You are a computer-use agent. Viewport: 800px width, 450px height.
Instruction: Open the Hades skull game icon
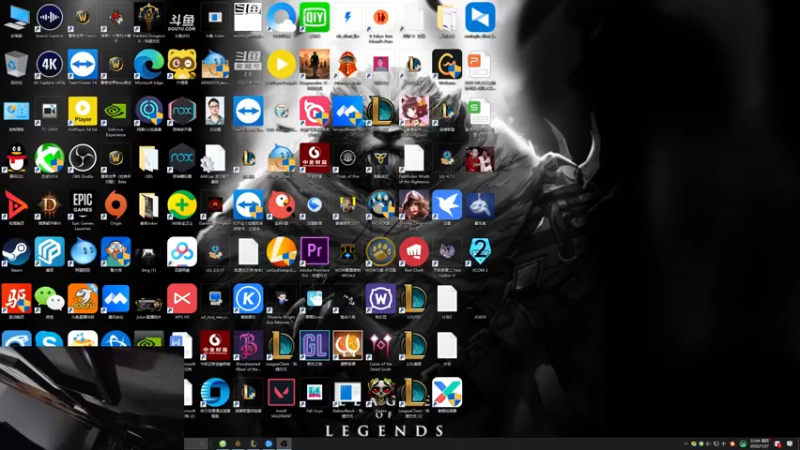pyautogui.click(x=381, y=393)
